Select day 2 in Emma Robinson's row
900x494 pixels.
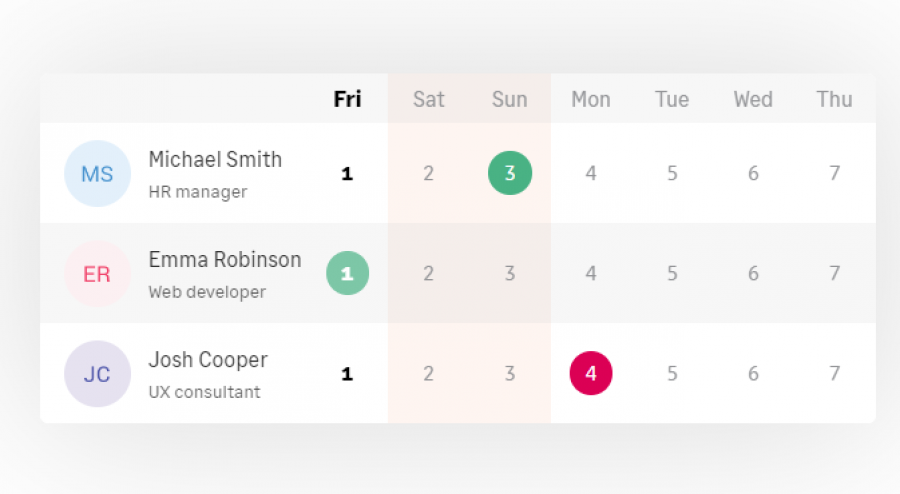tap(429, 273)
